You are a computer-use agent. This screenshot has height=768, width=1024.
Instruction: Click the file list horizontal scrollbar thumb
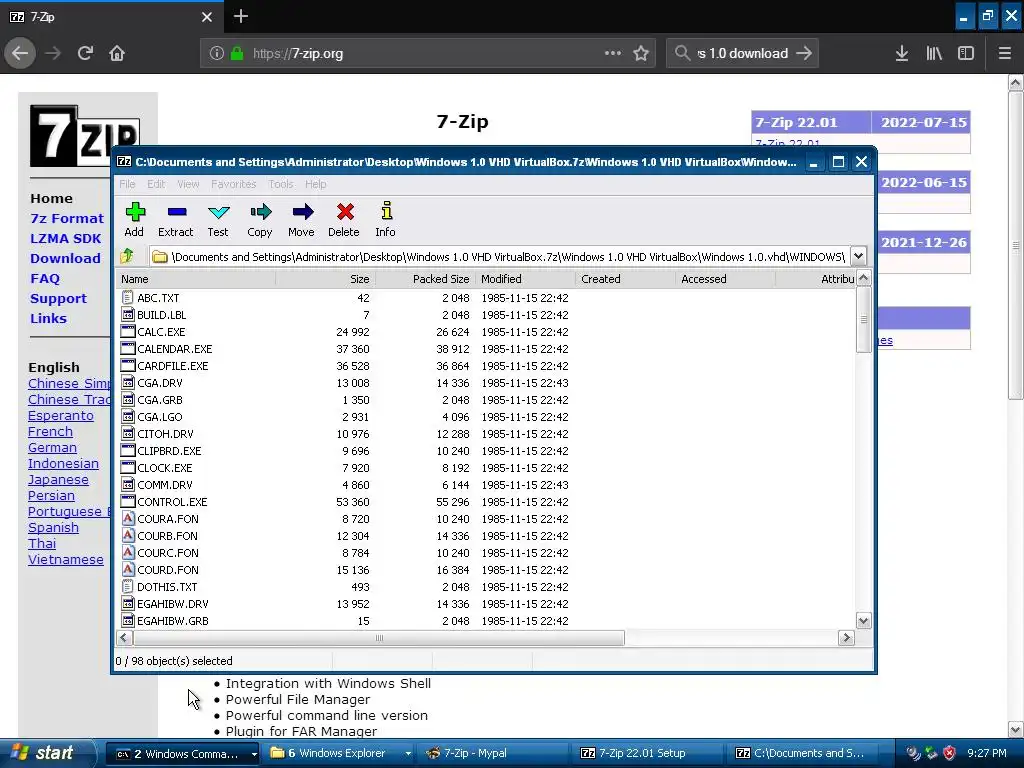[x=379, y=638]
